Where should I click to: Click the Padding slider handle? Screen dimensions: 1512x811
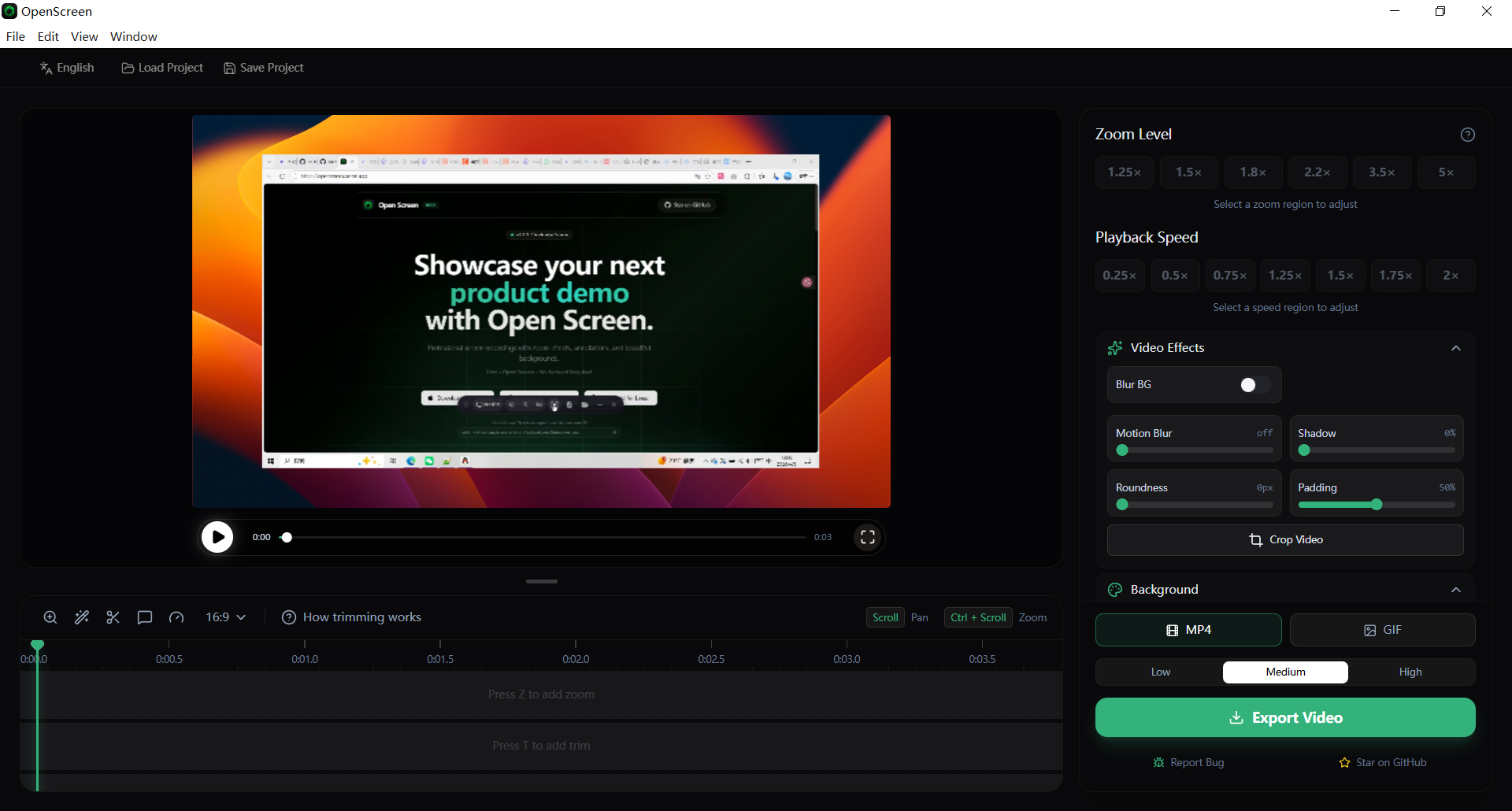point(1377,505)
